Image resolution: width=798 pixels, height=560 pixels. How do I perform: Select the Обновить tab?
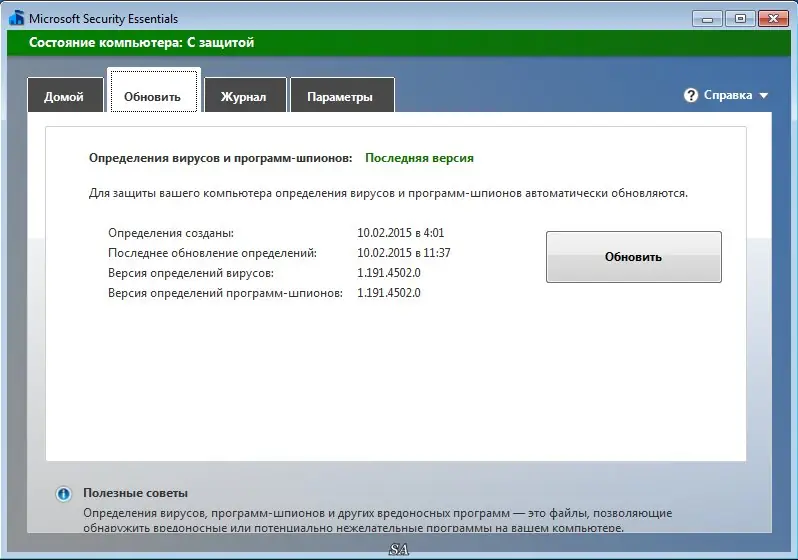(x=154, y=92)
